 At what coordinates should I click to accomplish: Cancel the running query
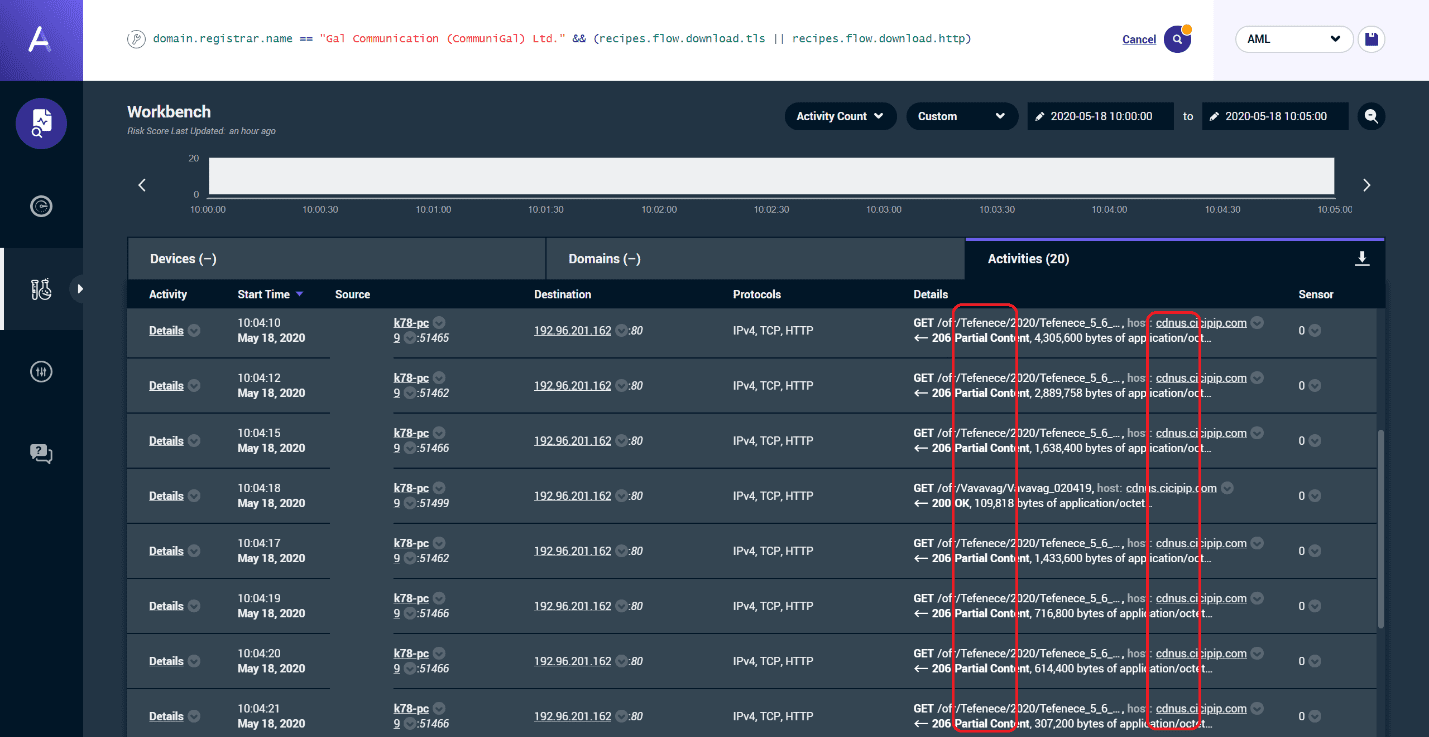point(1139,40)
